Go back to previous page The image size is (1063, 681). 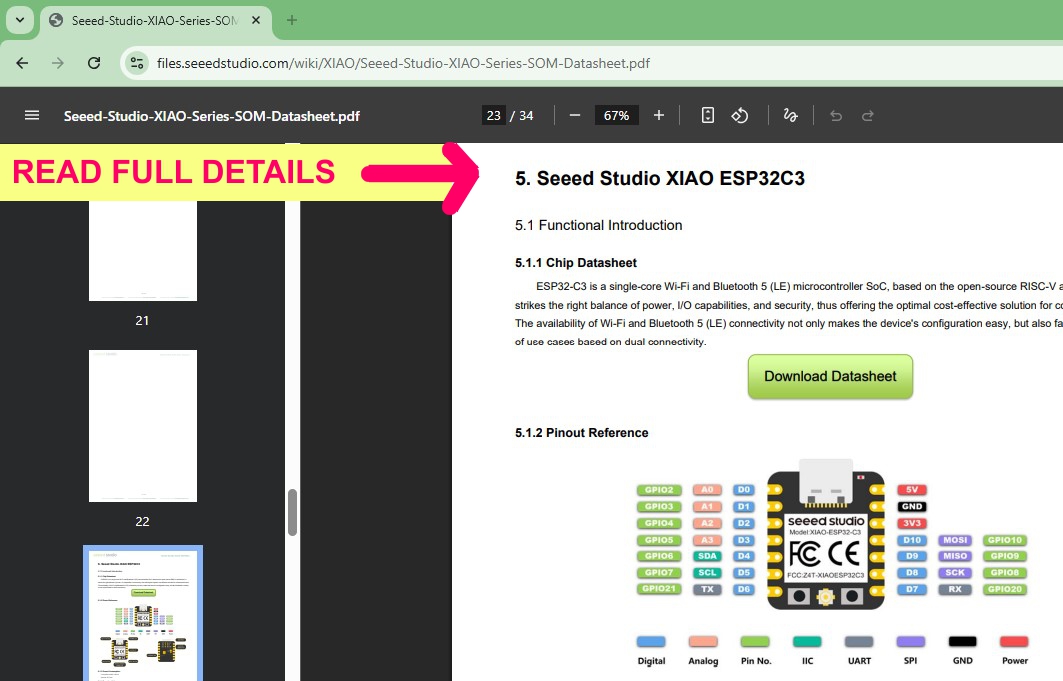[x=22, y=63]
